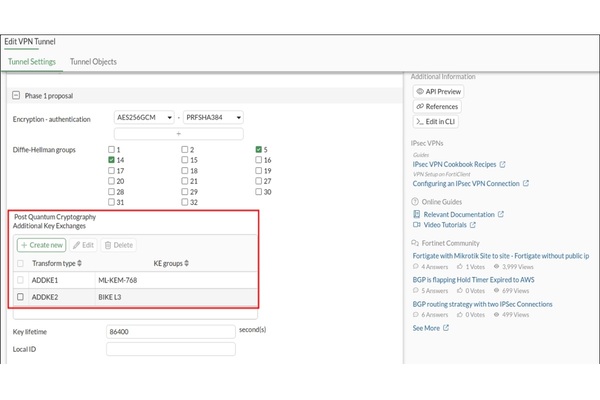This screenshot has width=600, height=400.
Task: Click the Key lifetime input field
Action: coord(170,329)
